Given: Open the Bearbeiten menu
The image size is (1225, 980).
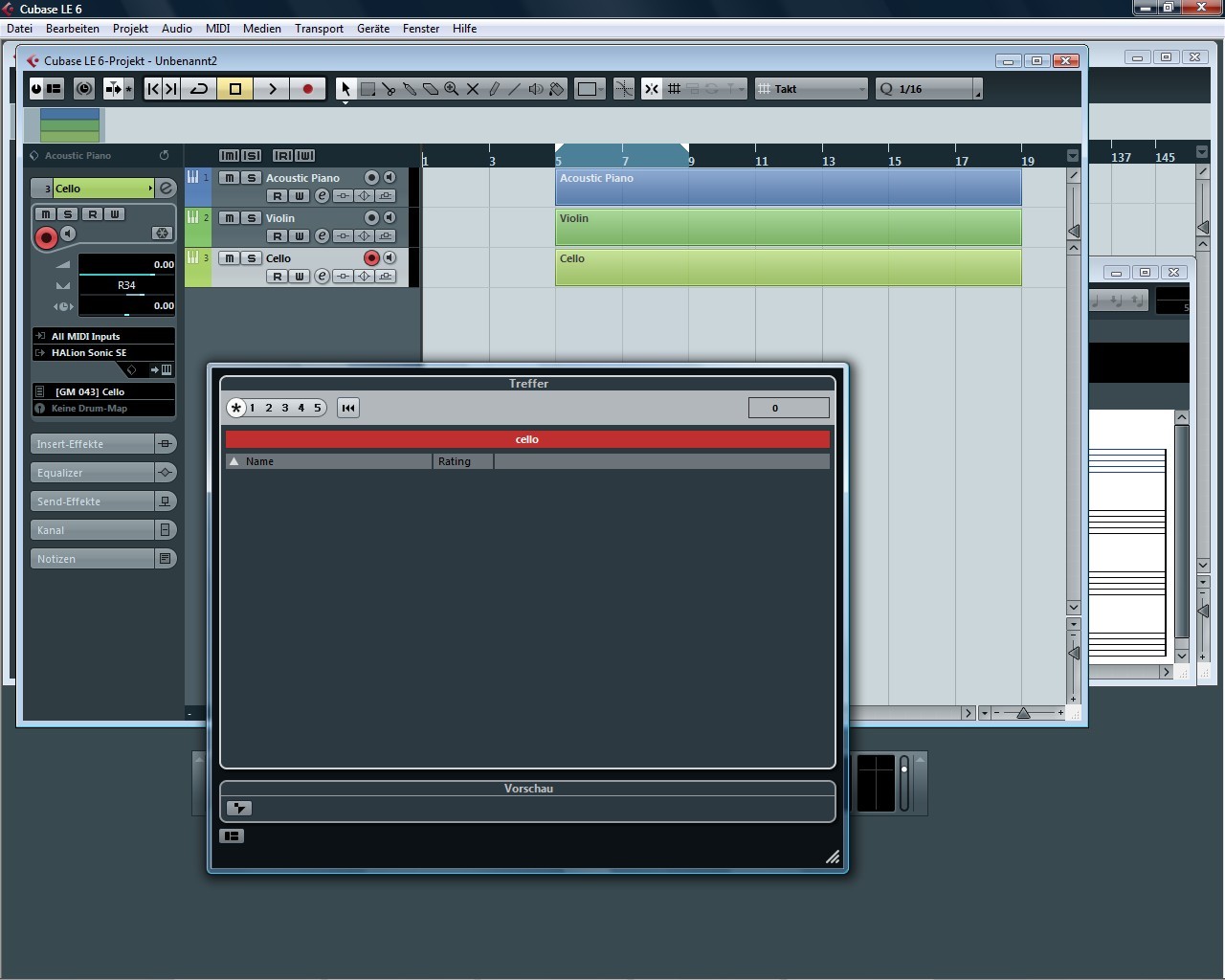Looking at the screenshot, I should click(73, 29).
